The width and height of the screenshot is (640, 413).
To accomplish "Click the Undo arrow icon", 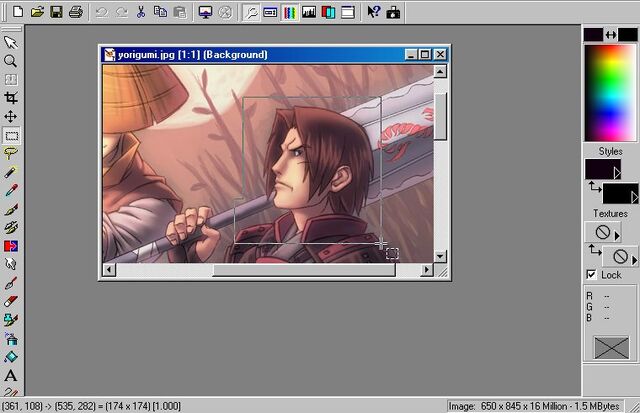I will click(x=102, y=12).
